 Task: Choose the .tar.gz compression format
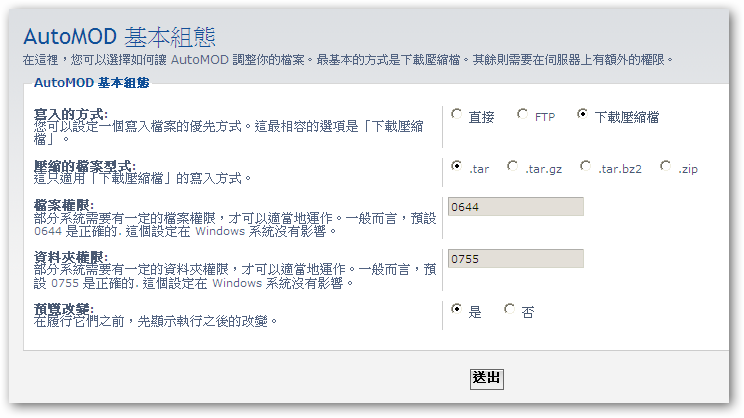click(512, 166)
